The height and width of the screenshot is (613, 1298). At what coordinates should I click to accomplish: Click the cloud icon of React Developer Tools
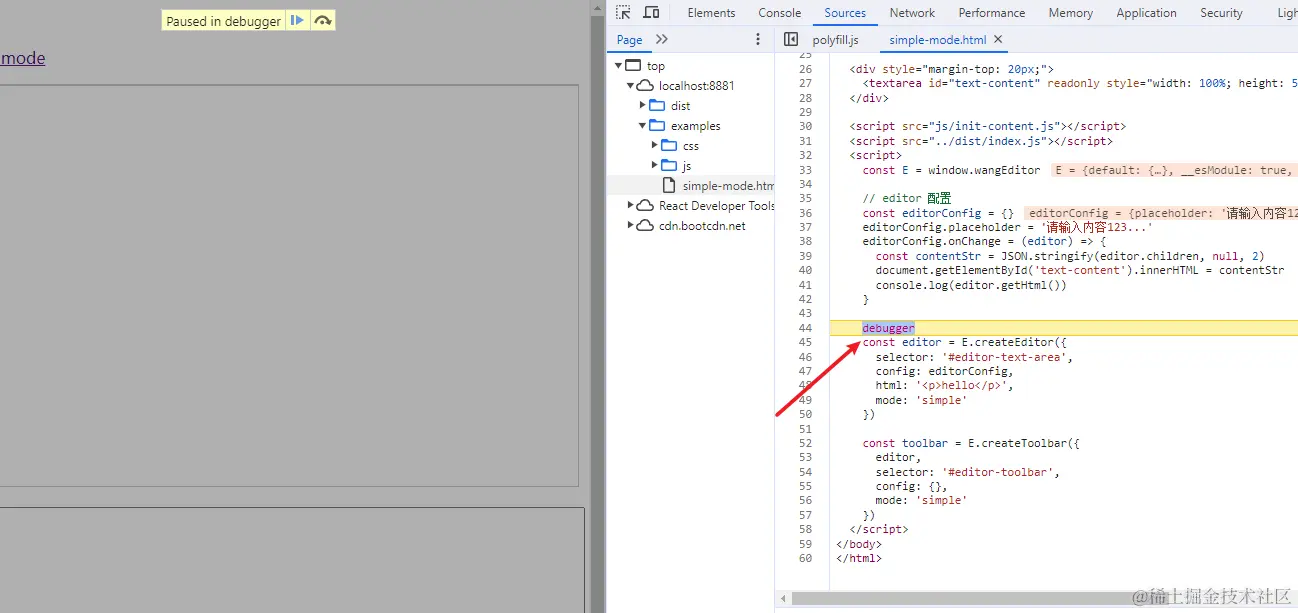point(645,205)
